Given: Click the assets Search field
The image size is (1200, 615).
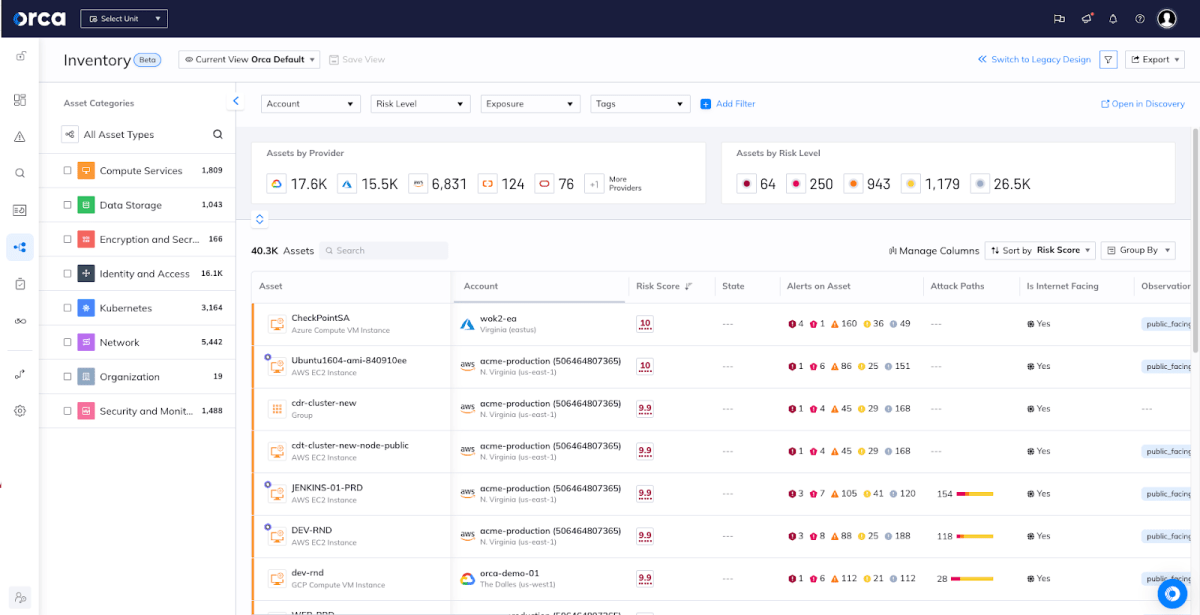Looking at the screenshot, I should [x=384, y=251].
